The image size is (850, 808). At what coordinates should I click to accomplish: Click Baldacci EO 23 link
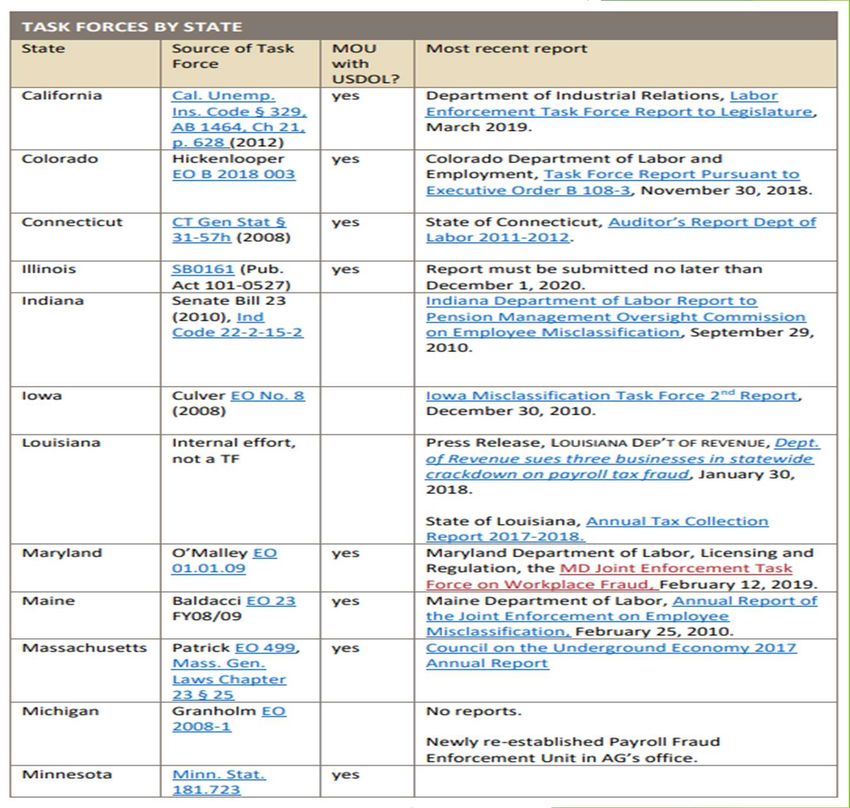(271, 601)
